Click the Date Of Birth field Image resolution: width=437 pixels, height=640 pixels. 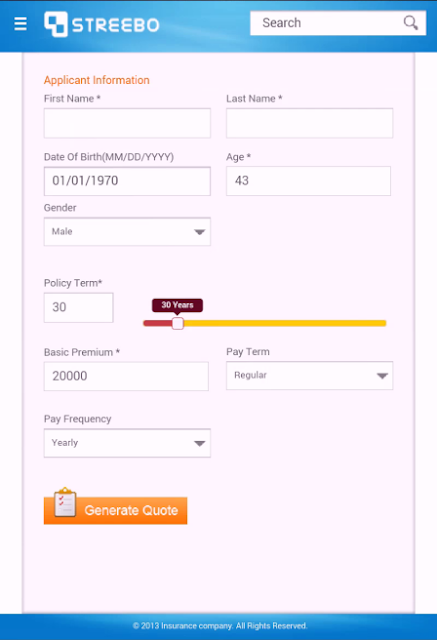coord(127,181)
